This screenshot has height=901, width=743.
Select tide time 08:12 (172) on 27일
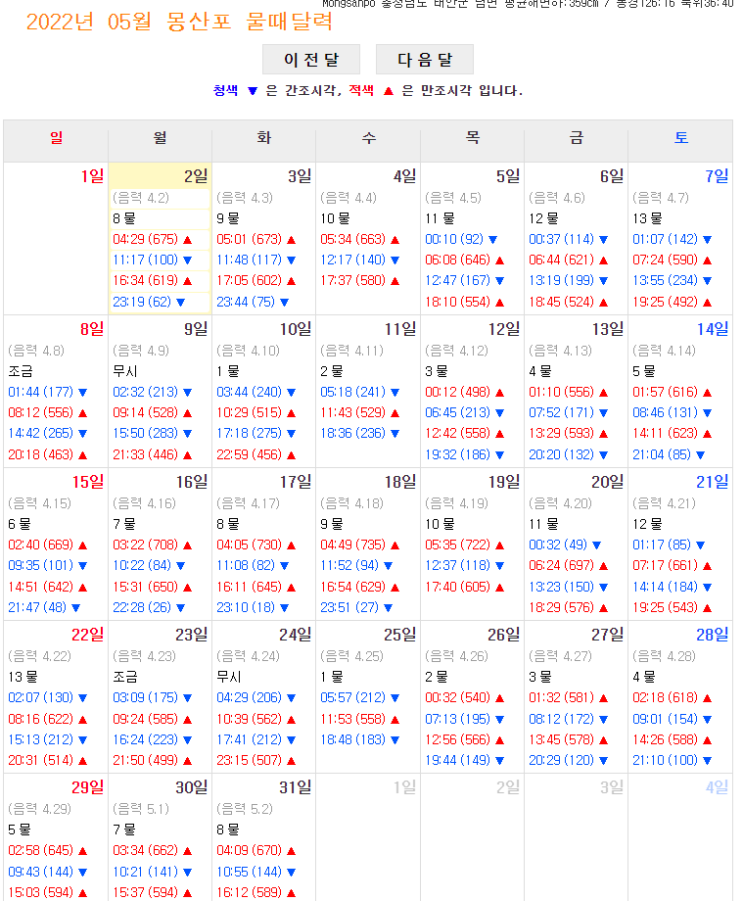click(x=561, y=719)
